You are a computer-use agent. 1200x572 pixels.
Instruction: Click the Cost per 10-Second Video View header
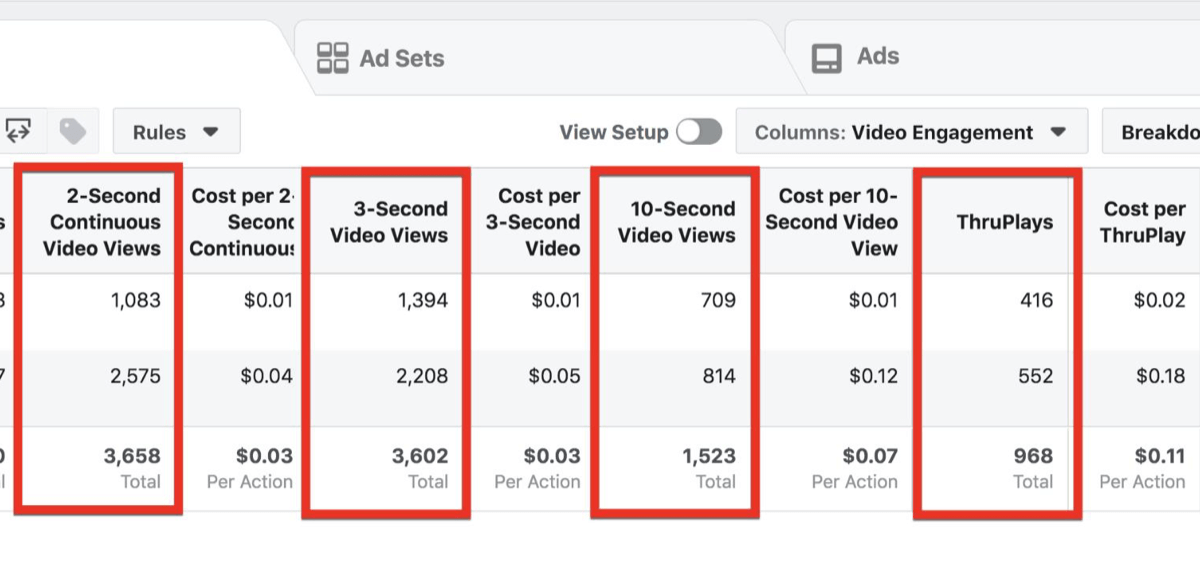click(838, 222)
